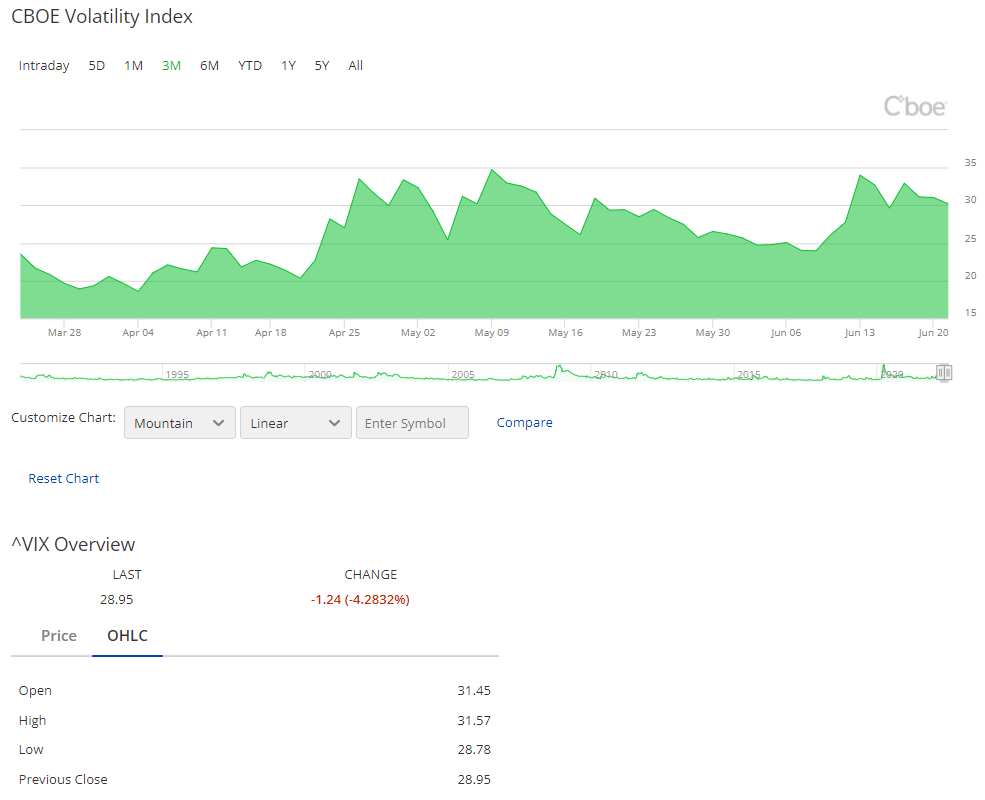The height and width of the screenshot is (800, 985).
Task: Click the LAST column header
Action: pyautogui.click(x=127, y=575)
